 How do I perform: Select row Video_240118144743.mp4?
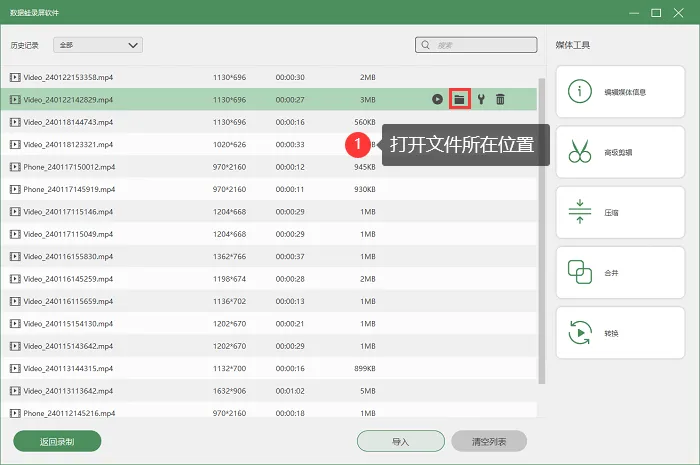point(269,122)
